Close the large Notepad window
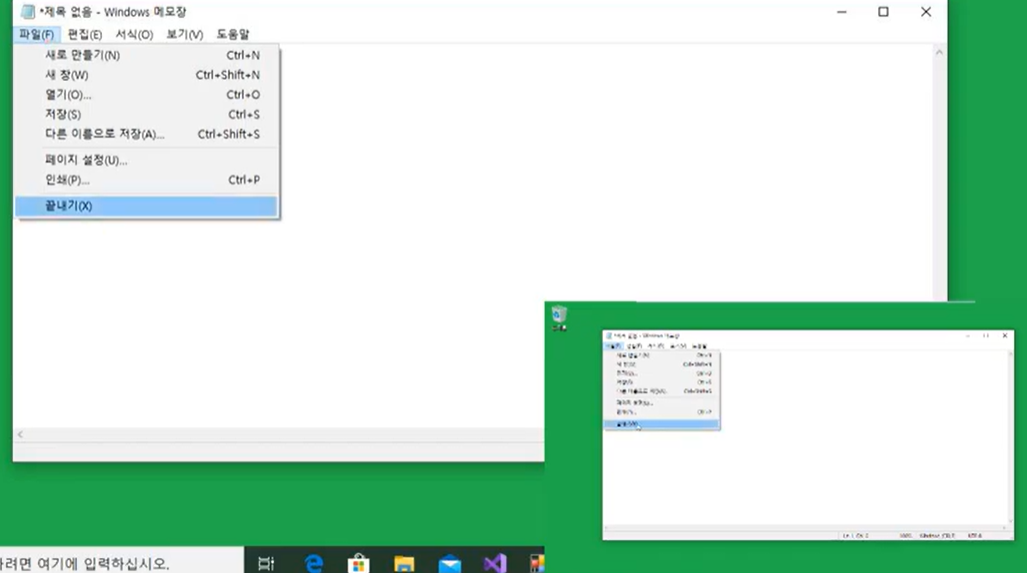 point(925,12)
